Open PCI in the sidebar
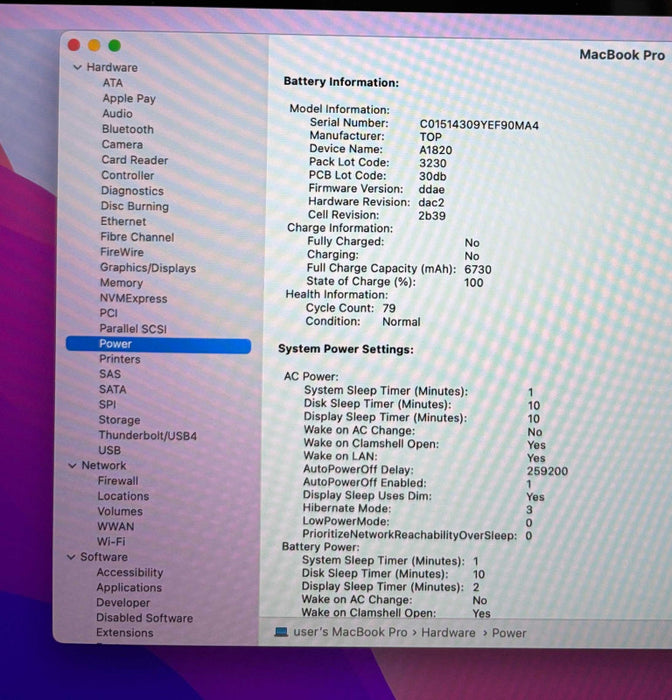 pyautogui.click(x=109, y=313)
